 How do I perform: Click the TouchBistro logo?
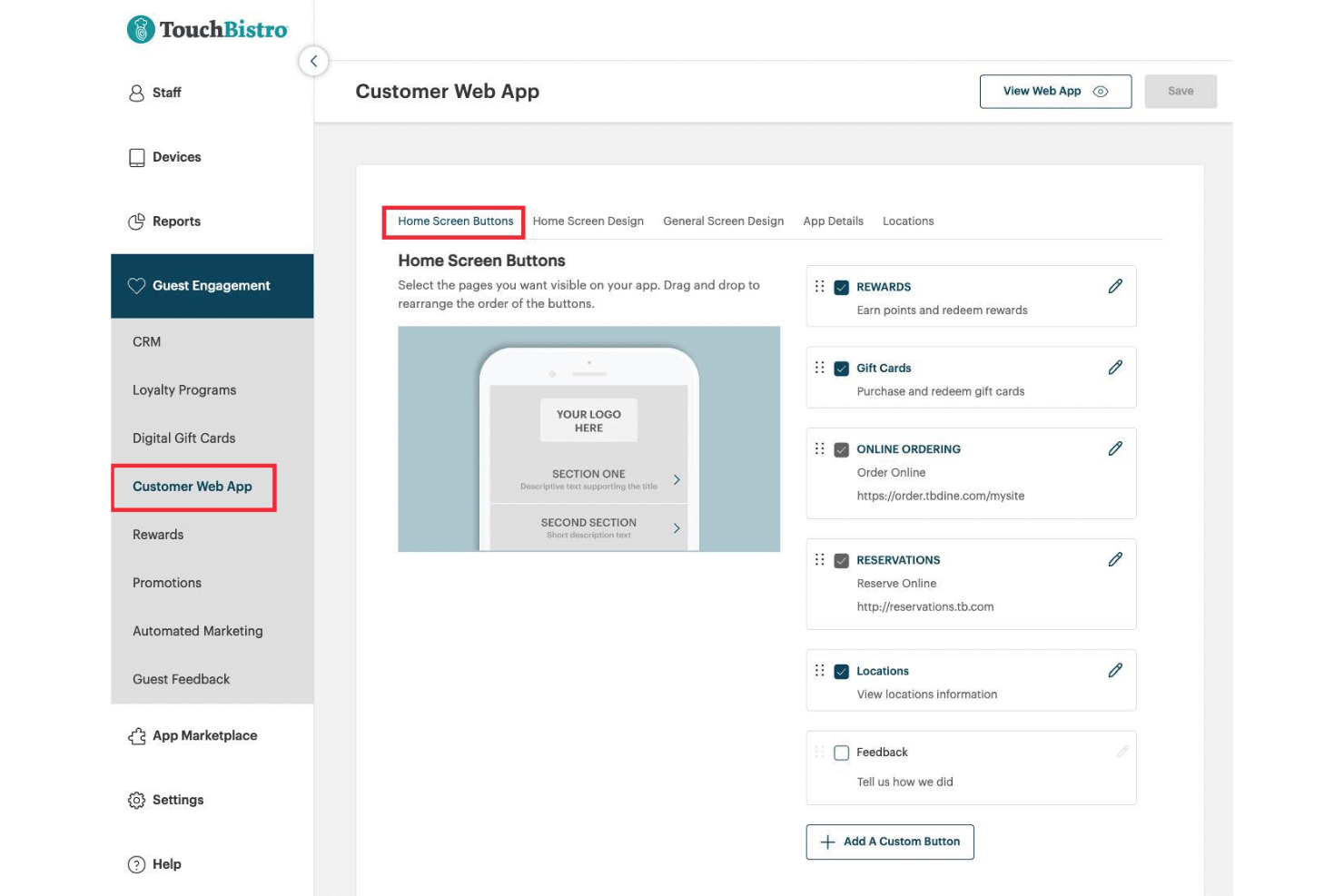point(208,30)
